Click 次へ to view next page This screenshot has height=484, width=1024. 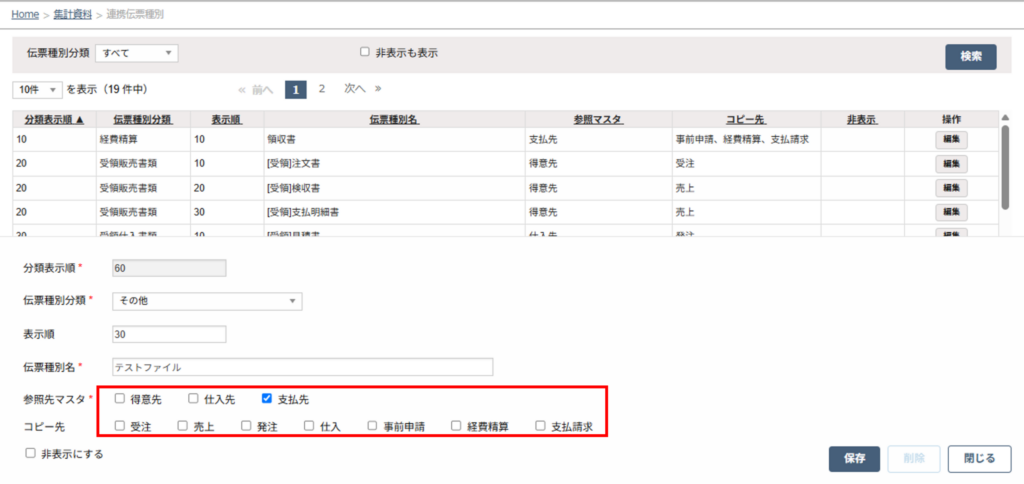point(355,89)
